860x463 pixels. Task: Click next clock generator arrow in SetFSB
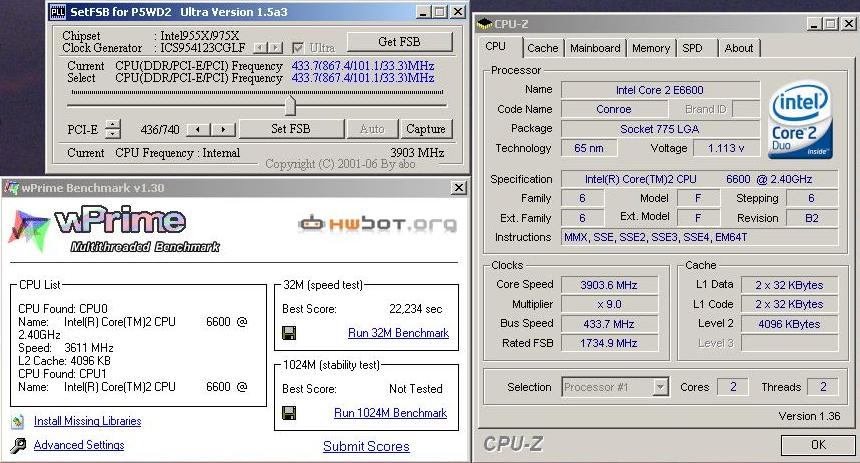click(276, 48)
